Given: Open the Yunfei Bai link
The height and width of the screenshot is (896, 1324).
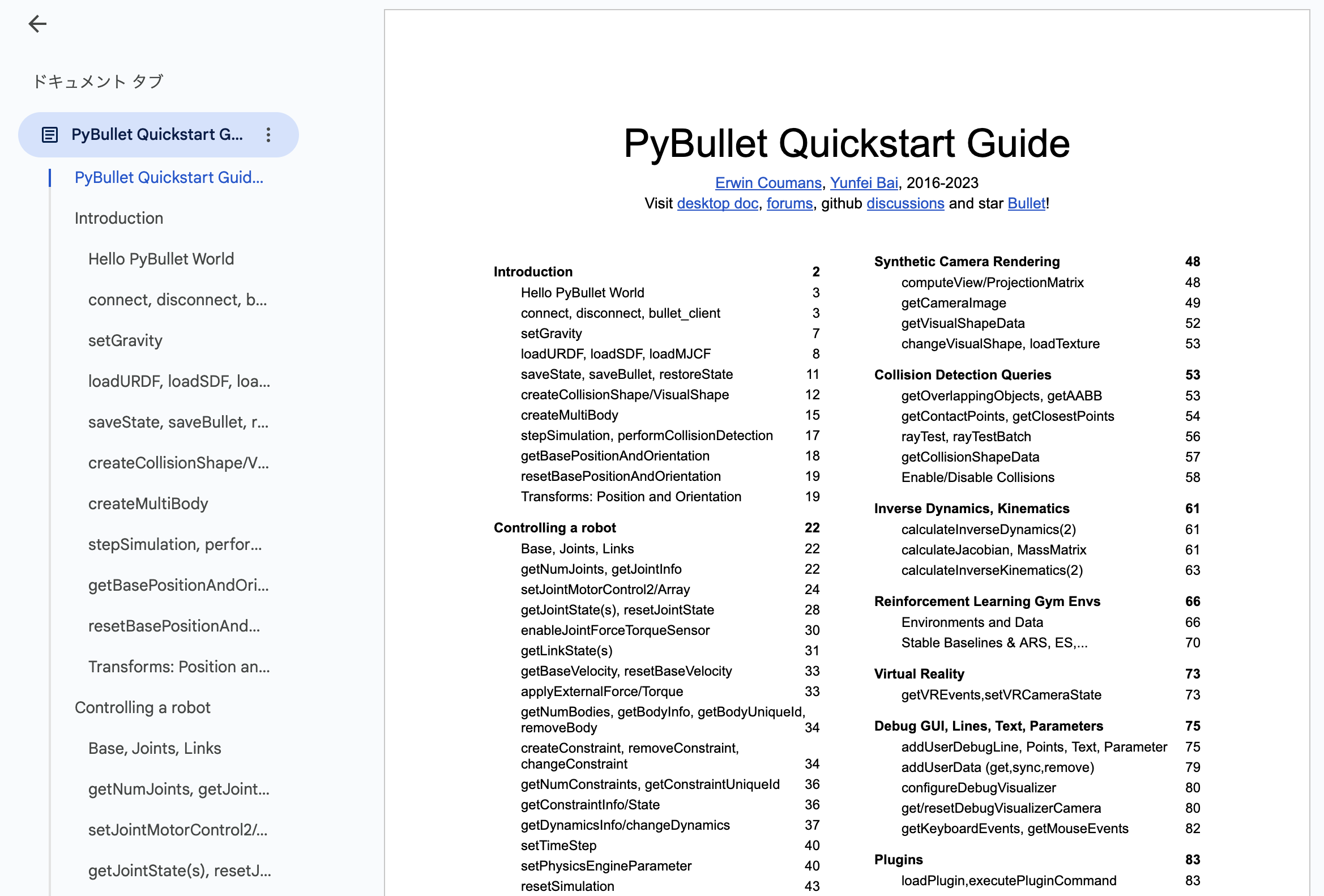Looking at the screenshot, I should tap(863, 183).
